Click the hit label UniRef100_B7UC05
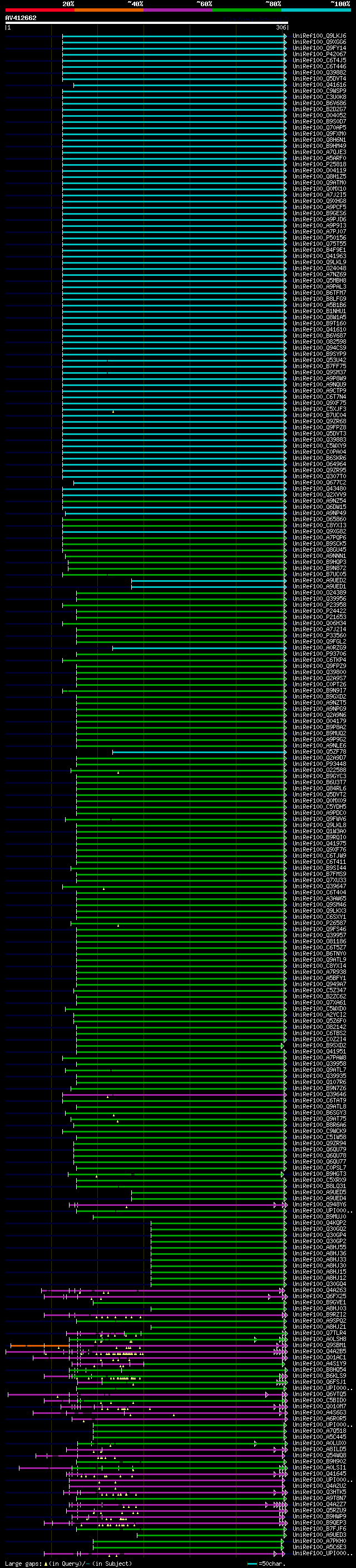Viewport: 356px width, 1568px height. pos(319,574)
